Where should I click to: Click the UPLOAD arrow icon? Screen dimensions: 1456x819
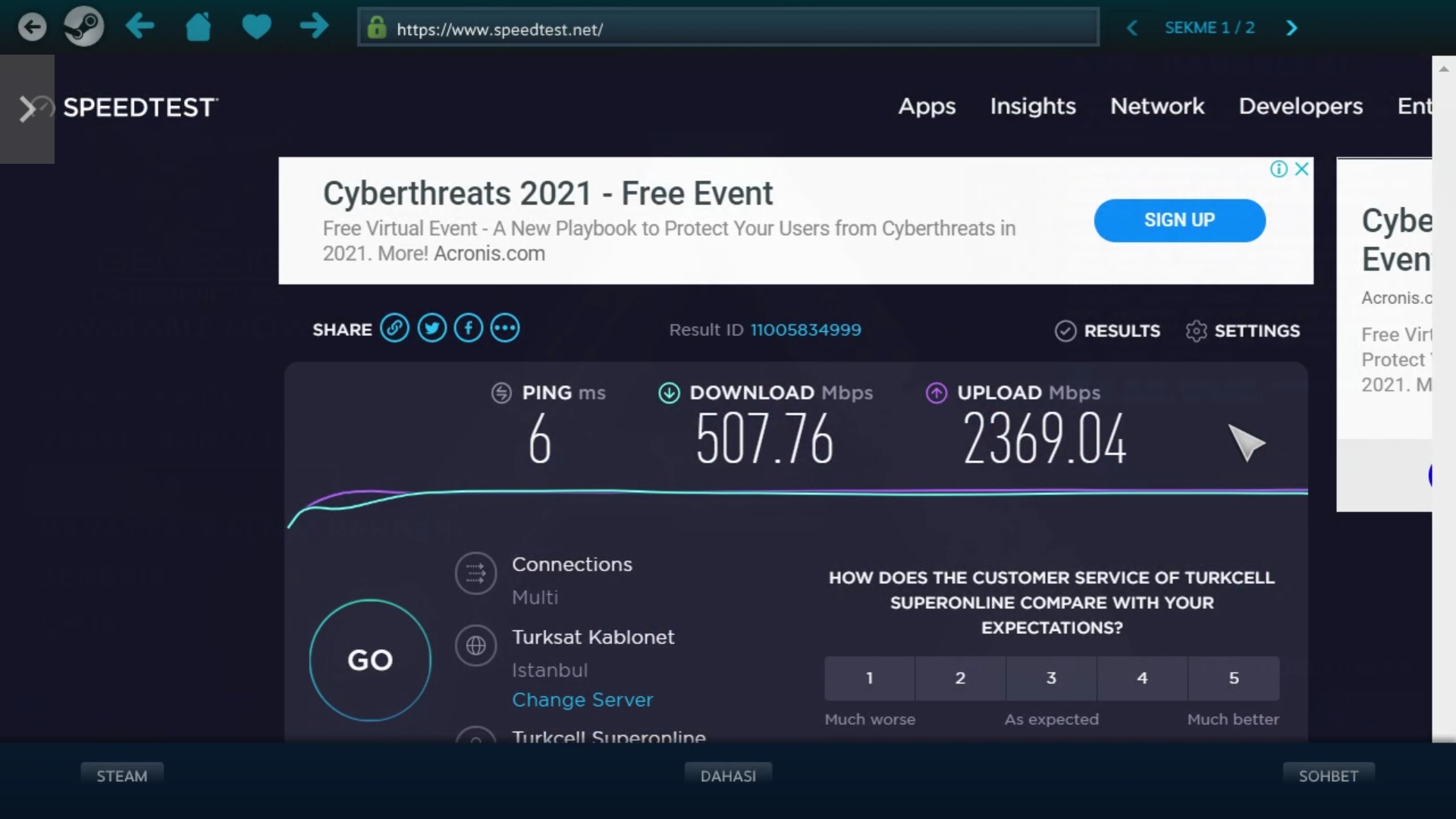pos(937,393)
